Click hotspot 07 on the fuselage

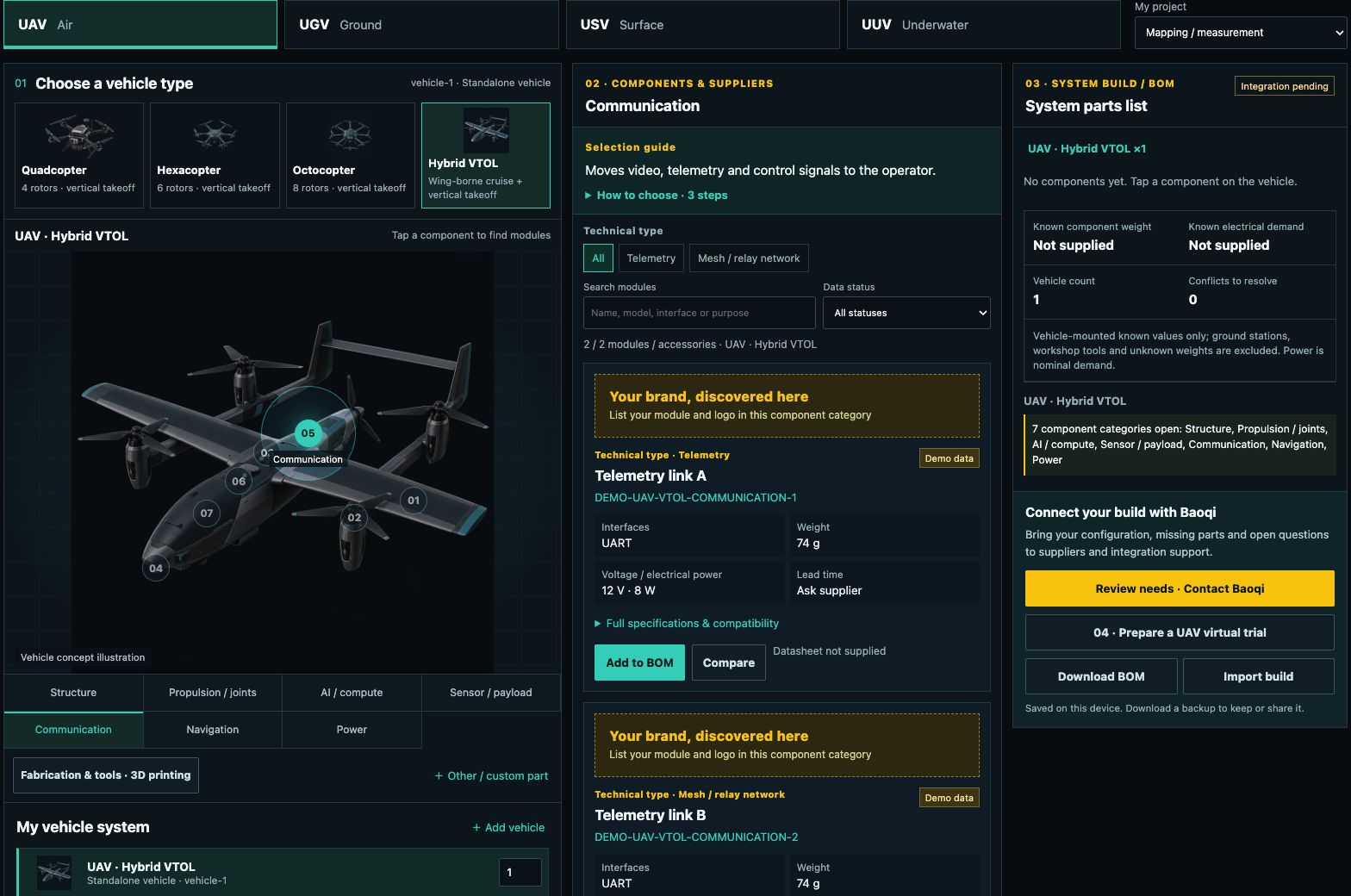pyautogui.click(x=207, y=513)
